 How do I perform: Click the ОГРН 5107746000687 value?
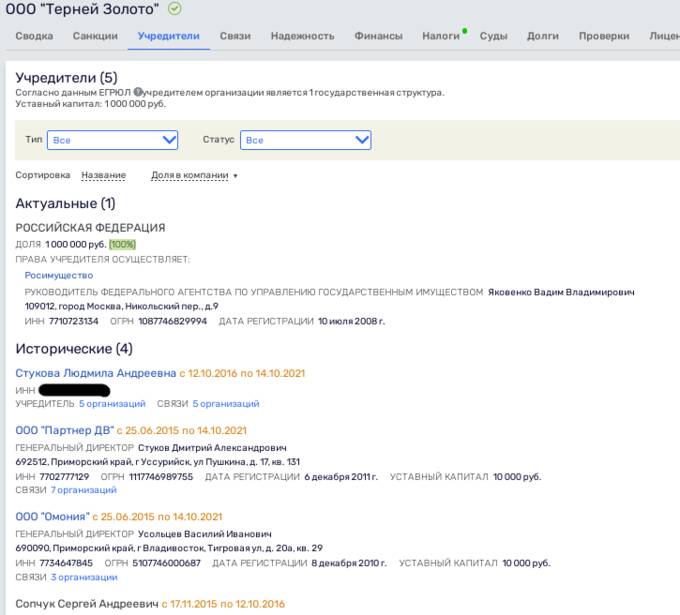coord(167,563)
